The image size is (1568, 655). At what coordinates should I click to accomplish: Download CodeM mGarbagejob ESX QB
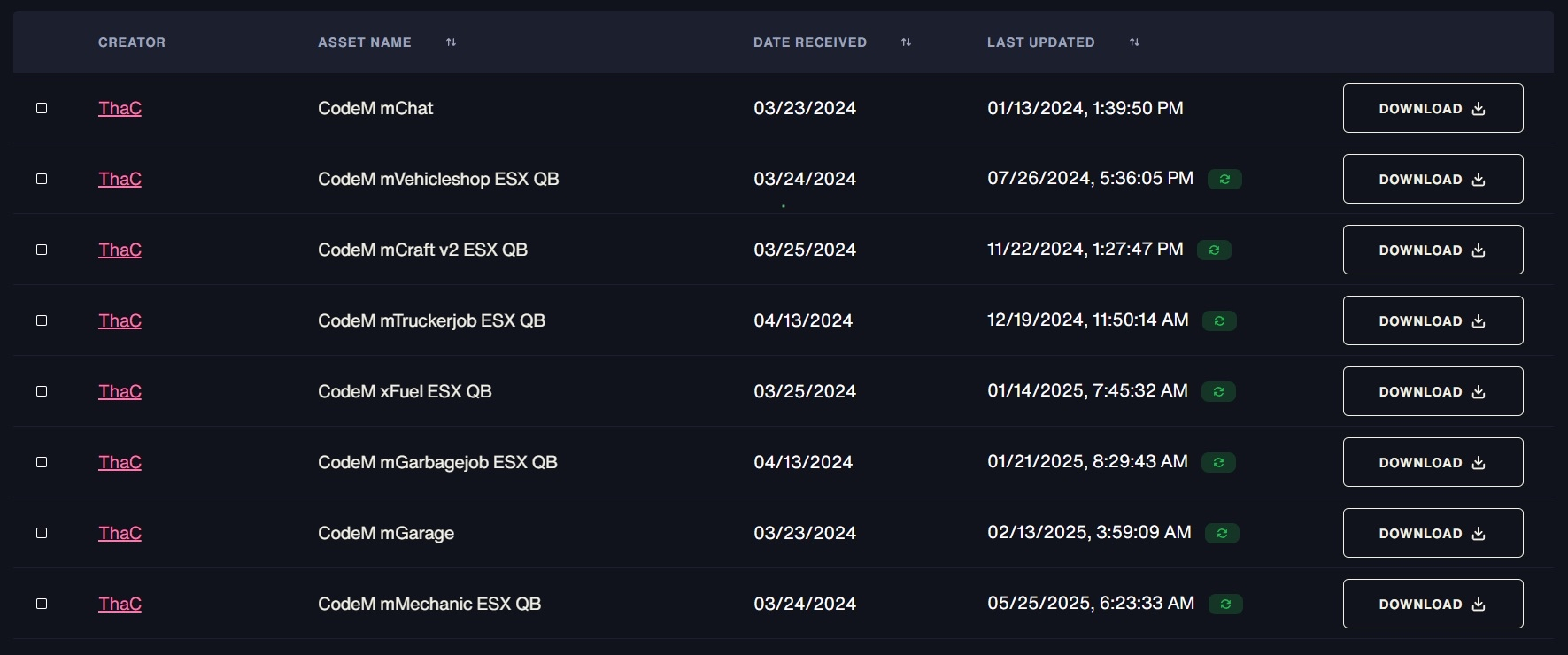1433,462
